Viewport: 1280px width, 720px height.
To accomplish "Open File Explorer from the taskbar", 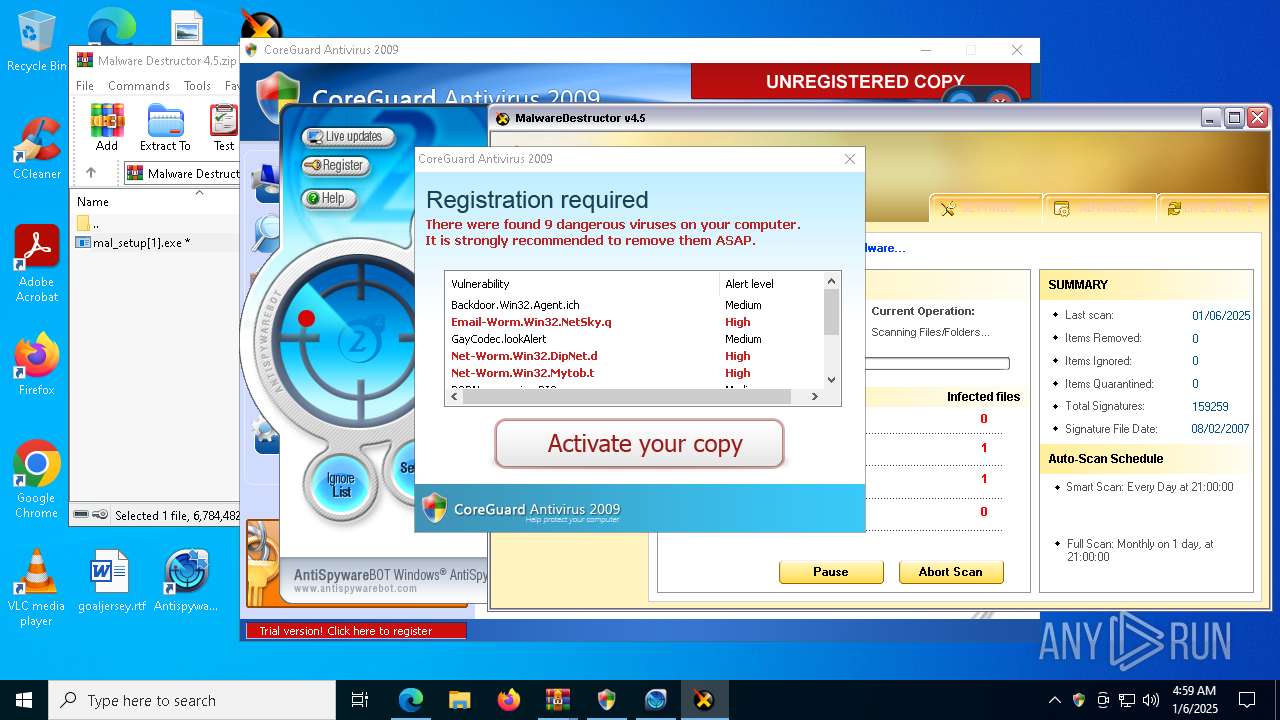I will 459,700.
